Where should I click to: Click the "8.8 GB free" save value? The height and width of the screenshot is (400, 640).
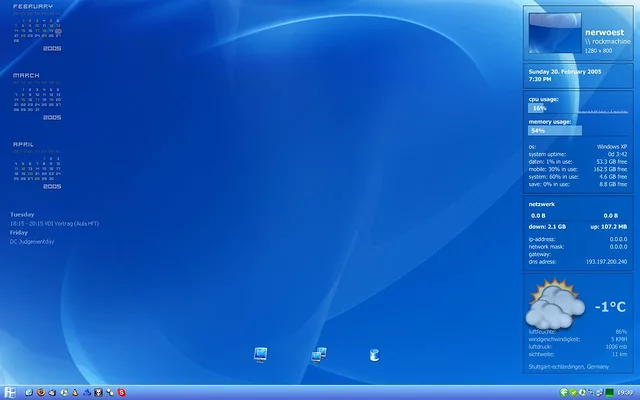pos(613,184)
